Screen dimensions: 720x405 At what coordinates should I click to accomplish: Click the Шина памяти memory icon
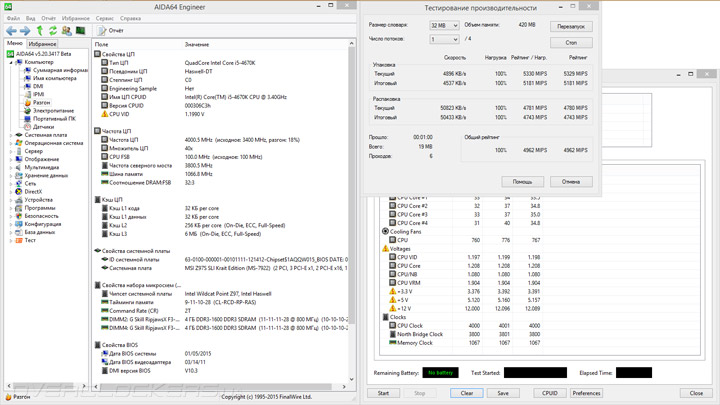pos(104,174)
